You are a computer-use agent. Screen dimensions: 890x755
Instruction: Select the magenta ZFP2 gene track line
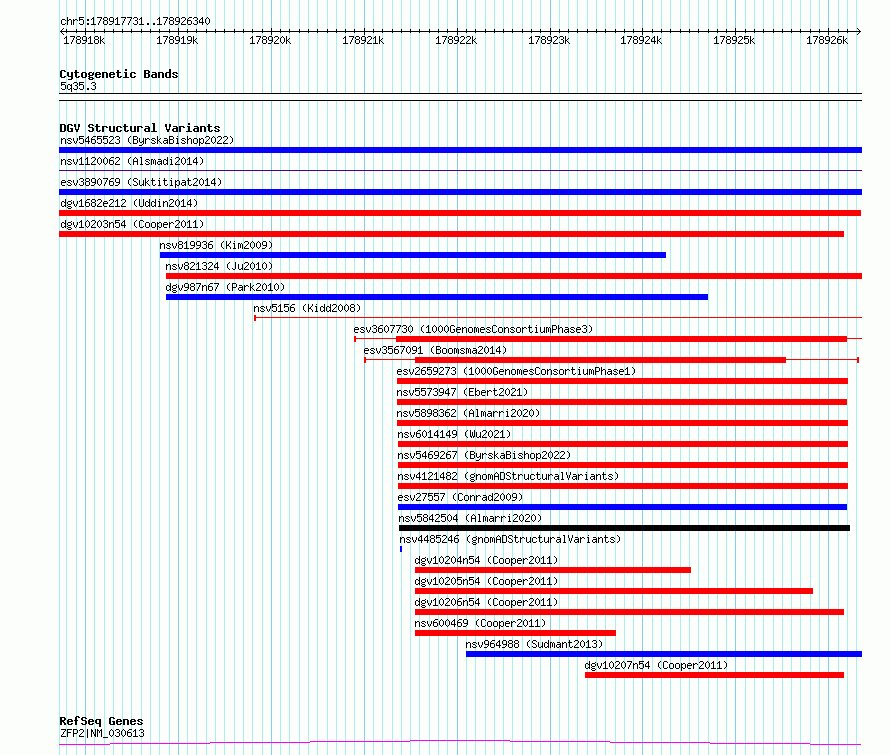pos(460,743)
